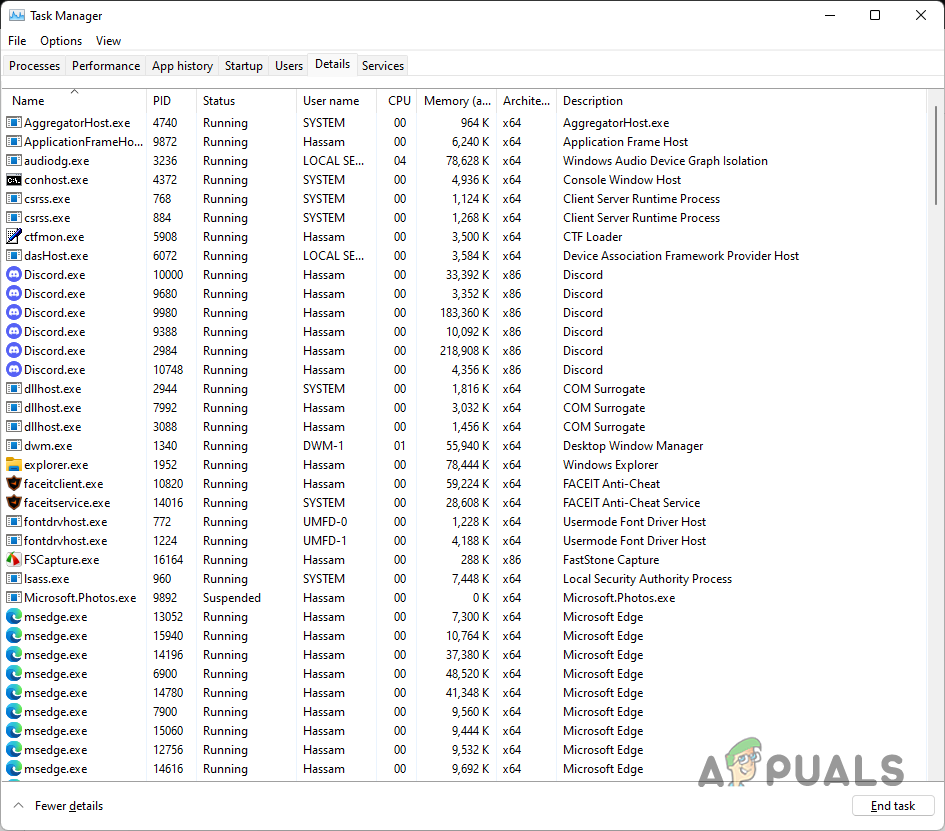Click the Task Manager title bar icon
This screenshot has height=831, width=945.
(16, 15)
